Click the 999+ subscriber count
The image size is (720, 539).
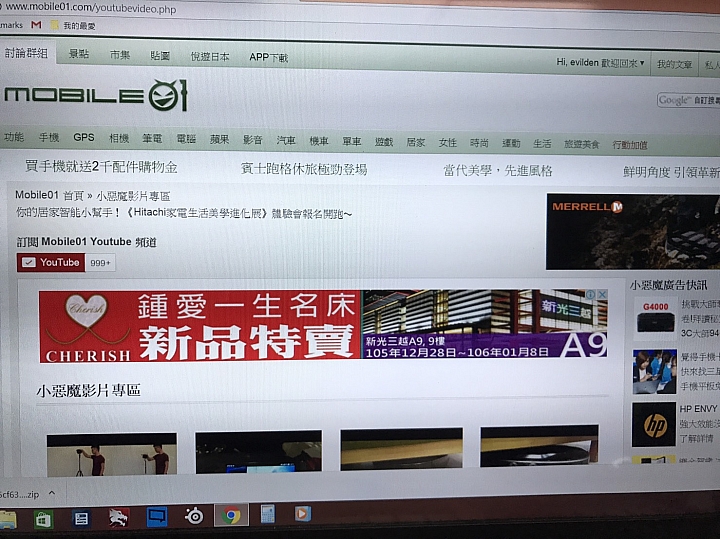[x=100, y=263]
